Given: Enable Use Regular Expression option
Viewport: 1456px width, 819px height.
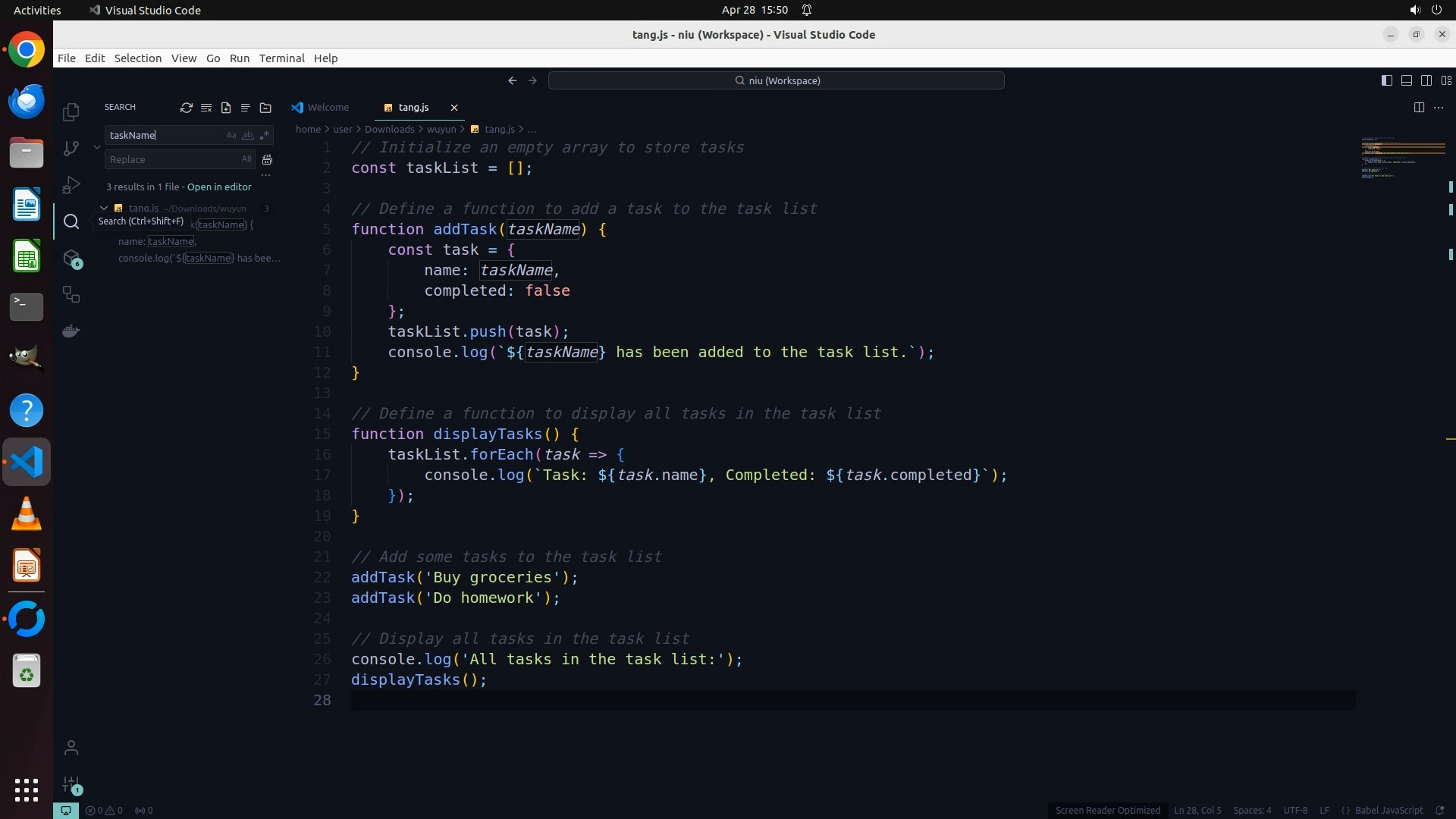Looking at the screenshot, I should (264, 135).
